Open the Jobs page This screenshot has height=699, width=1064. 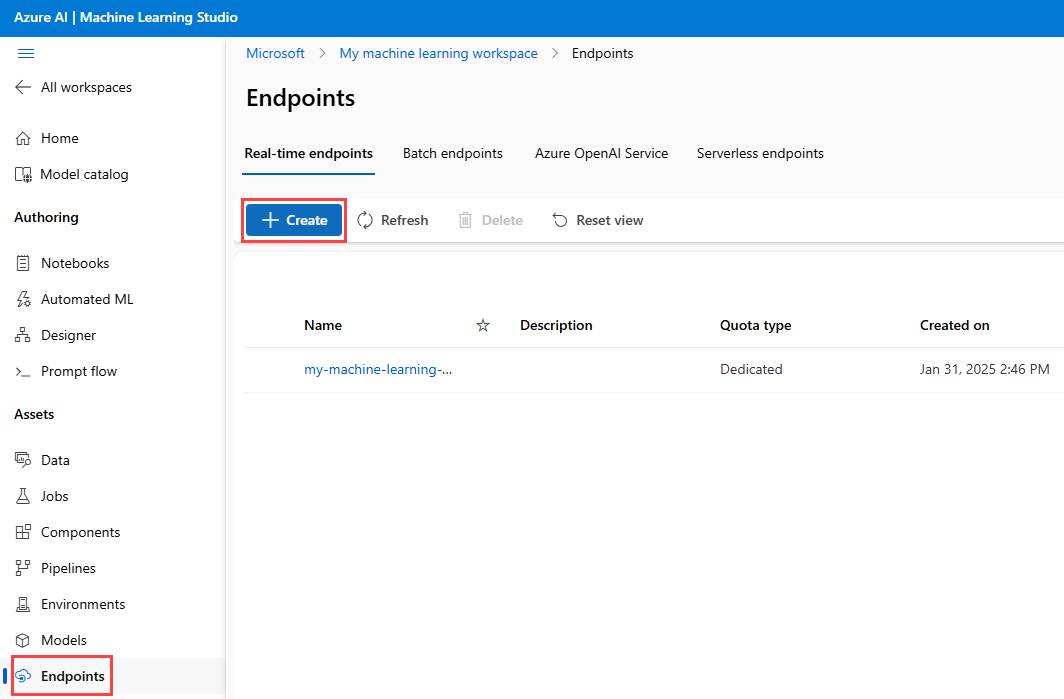(54, 496)
